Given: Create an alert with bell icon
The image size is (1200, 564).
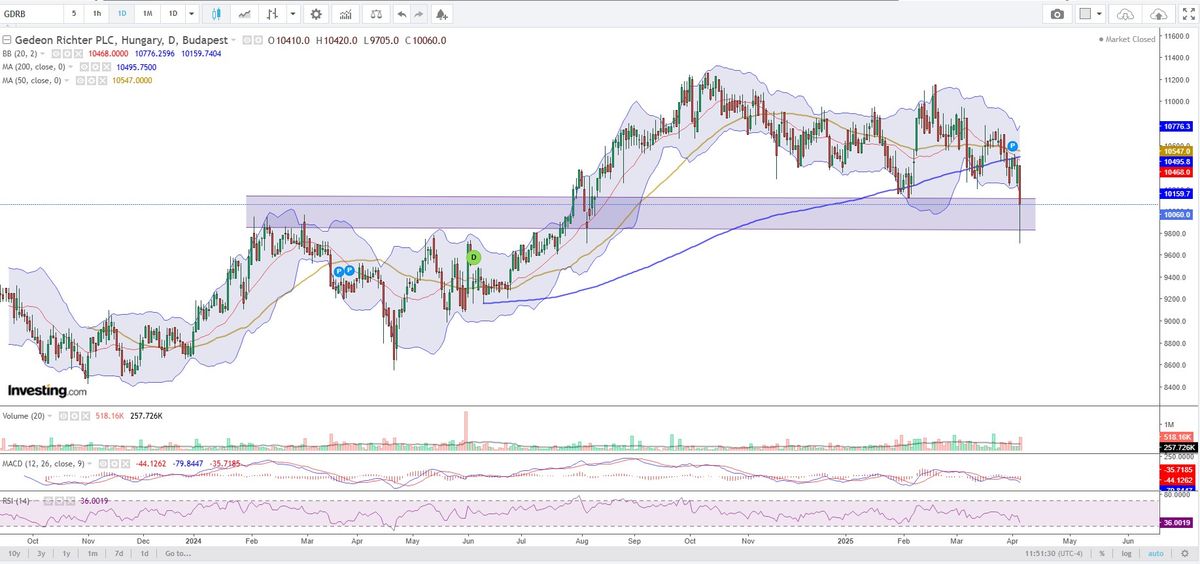Looking at the screenshot, I should 442,14.
